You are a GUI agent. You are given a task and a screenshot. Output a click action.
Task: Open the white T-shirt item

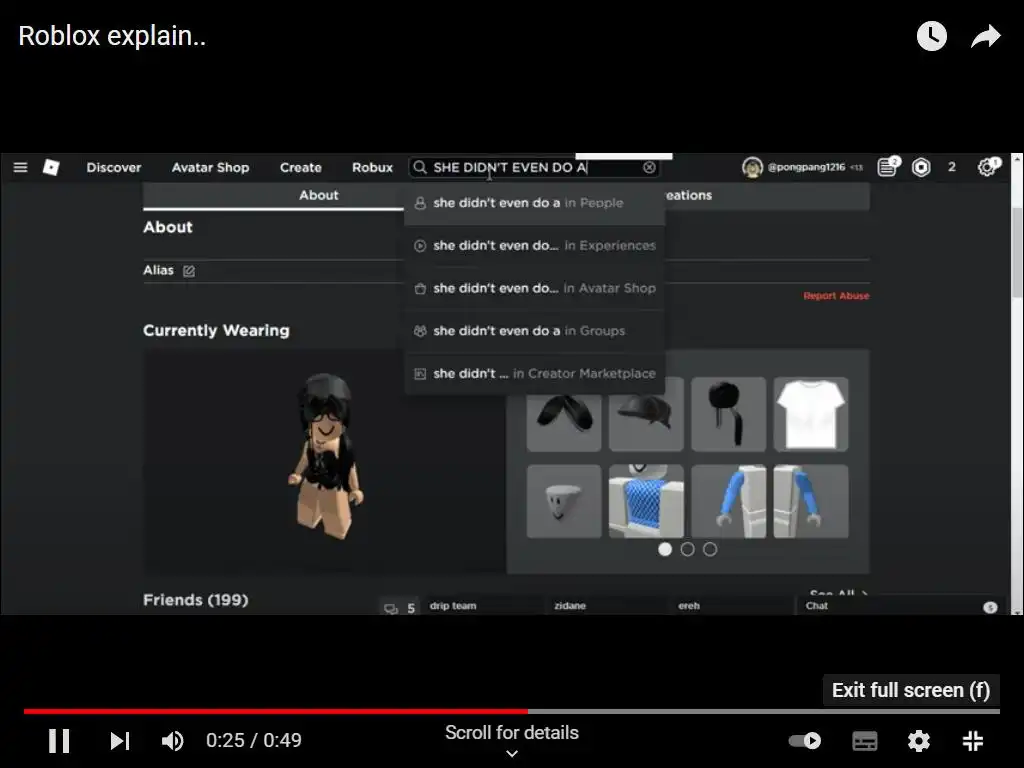click(810, 414)
